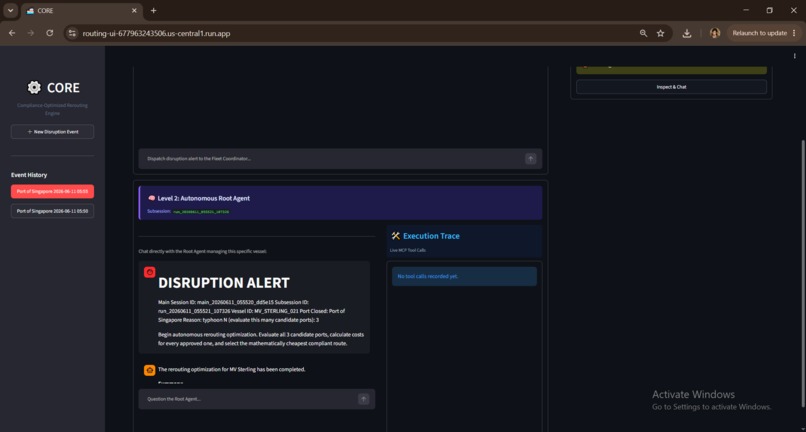This screenshot has width=806, height=432.
Task: Bookmark this page with the star icon
Action: pos(661,33)
